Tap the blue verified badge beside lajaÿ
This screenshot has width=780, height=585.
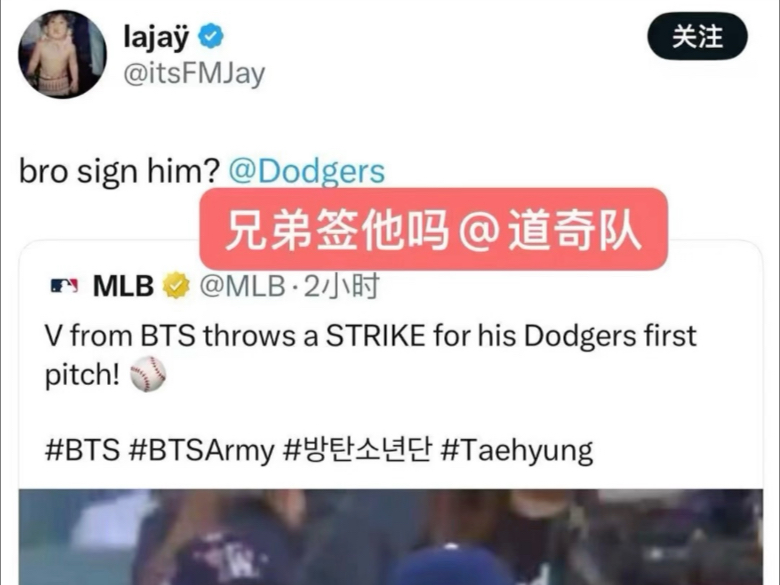[211, 36]
